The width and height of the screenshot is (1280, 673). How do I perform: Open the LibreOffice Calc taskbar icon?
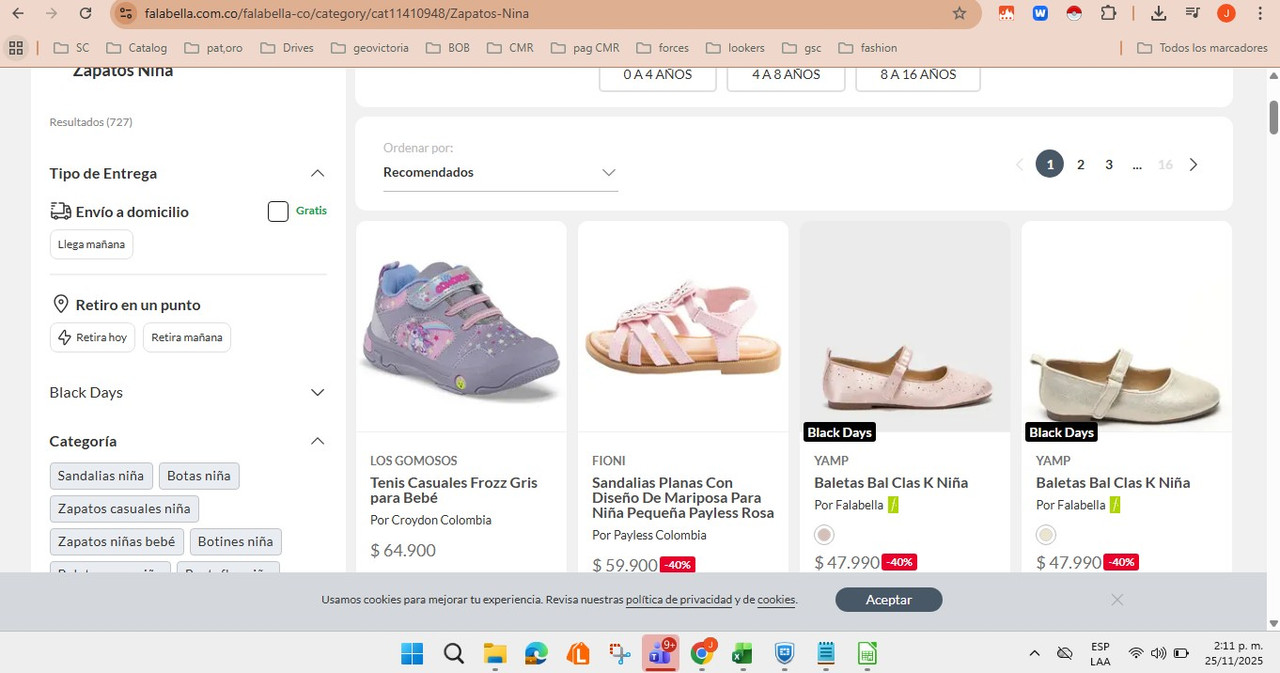point(867,654)
